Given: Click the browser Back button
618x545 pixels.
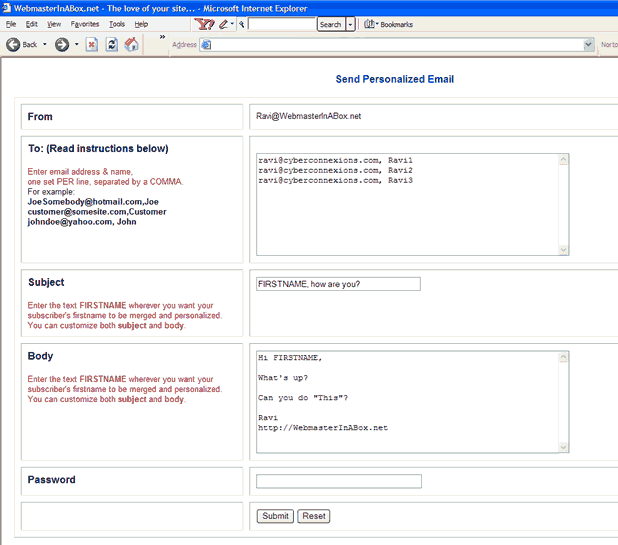Looking at the screenshot, I should coord(21,45).
